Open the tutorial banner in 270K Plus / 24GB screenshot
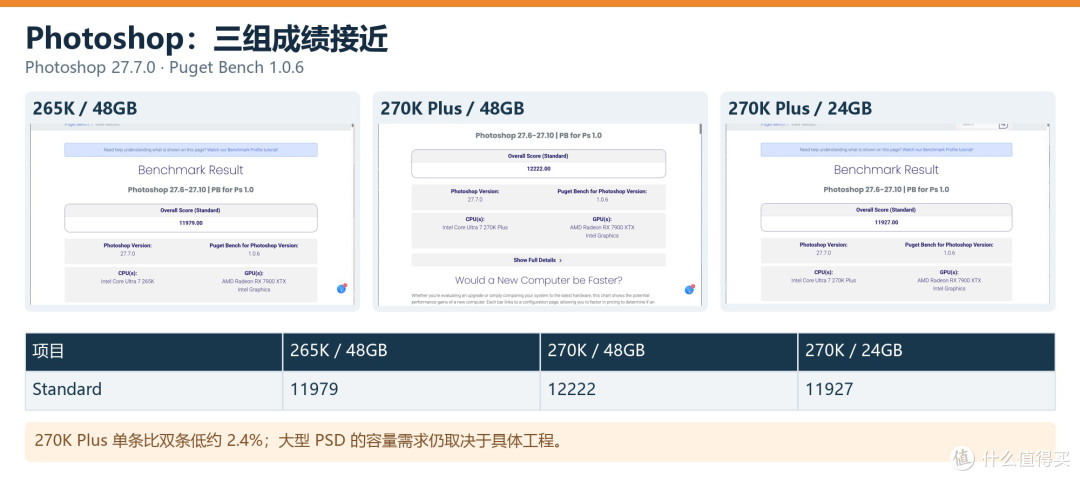This screenshot has width=1080, height=481. (x=886, y=150)
